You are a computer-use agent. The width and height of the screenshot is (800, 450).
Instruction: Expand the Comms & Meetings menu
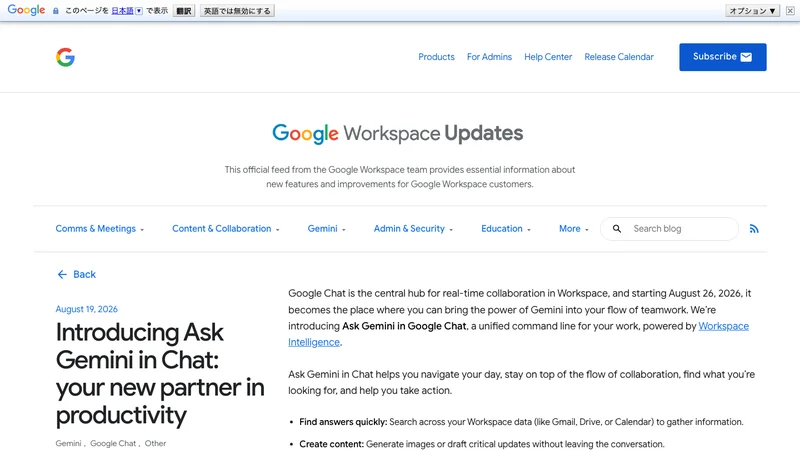(x=99, y=229)
